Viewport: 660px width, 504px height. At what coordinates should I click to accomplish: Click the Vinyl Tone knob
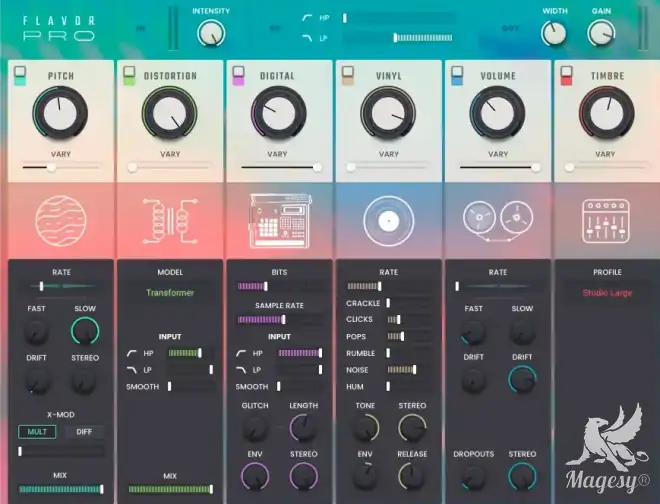pyautogui.click(x=365, y=427)
